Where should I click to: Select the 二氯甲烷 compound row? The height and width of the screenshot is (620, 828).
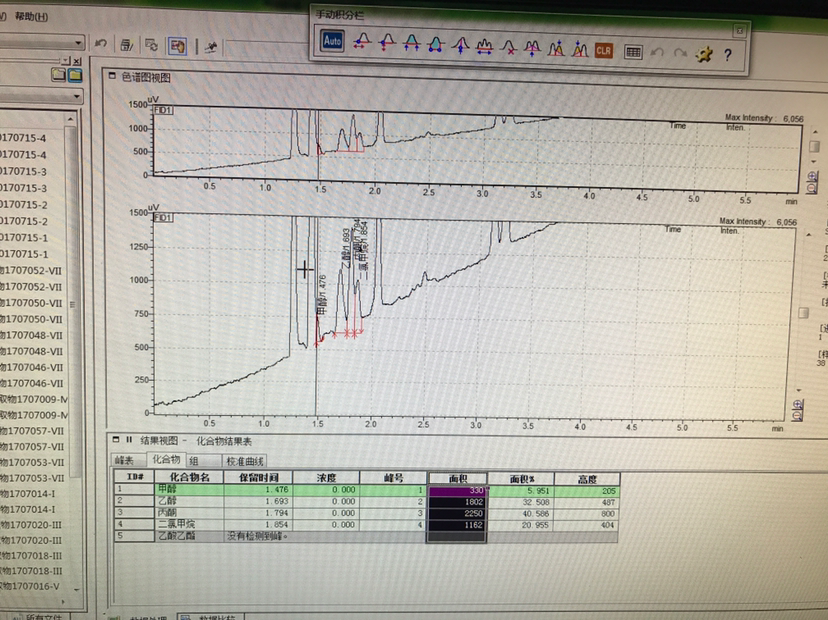coord(366,524)
